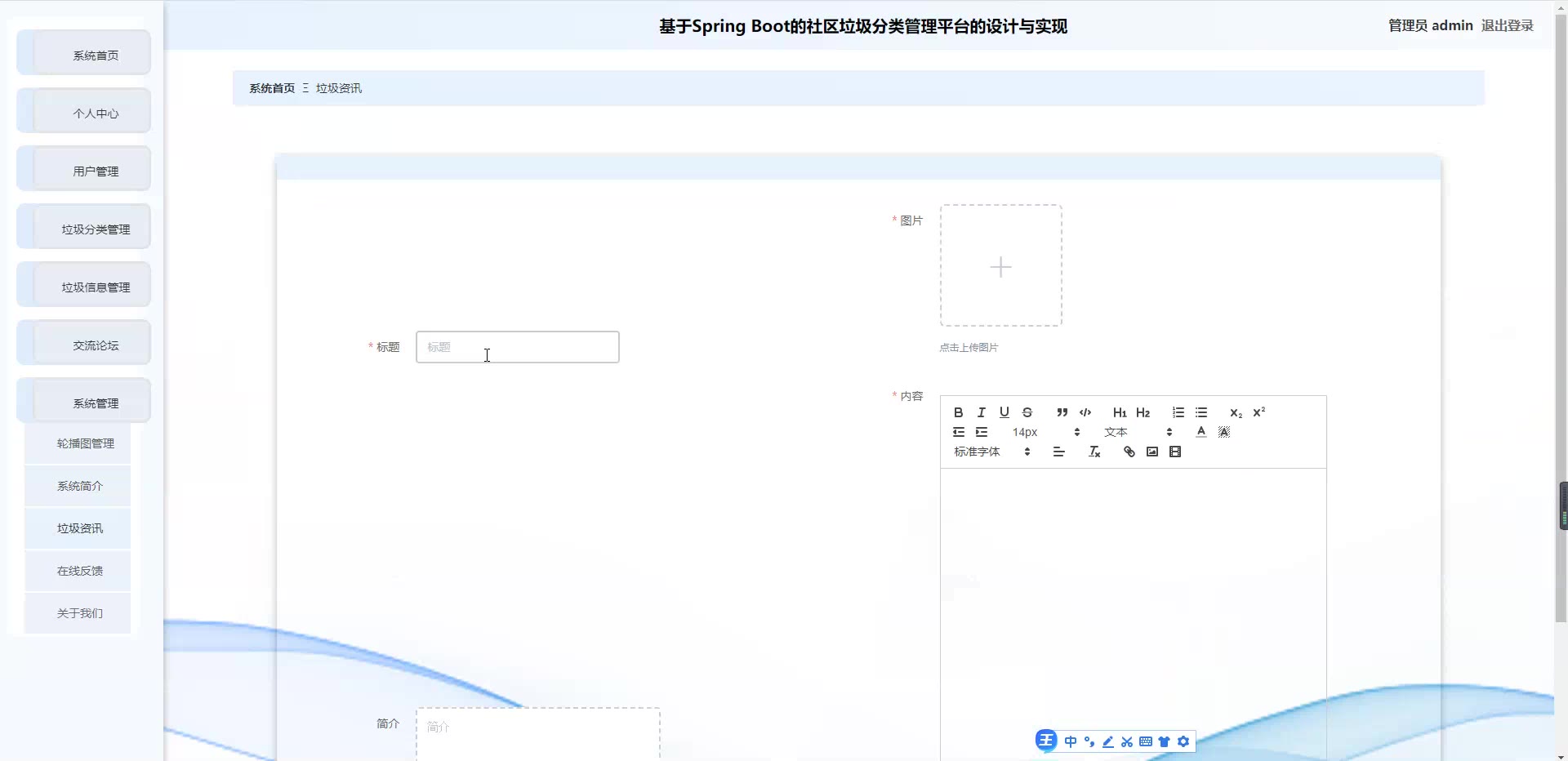Select the 垃圾资讯 submenu item

click(x=78, y=528)
